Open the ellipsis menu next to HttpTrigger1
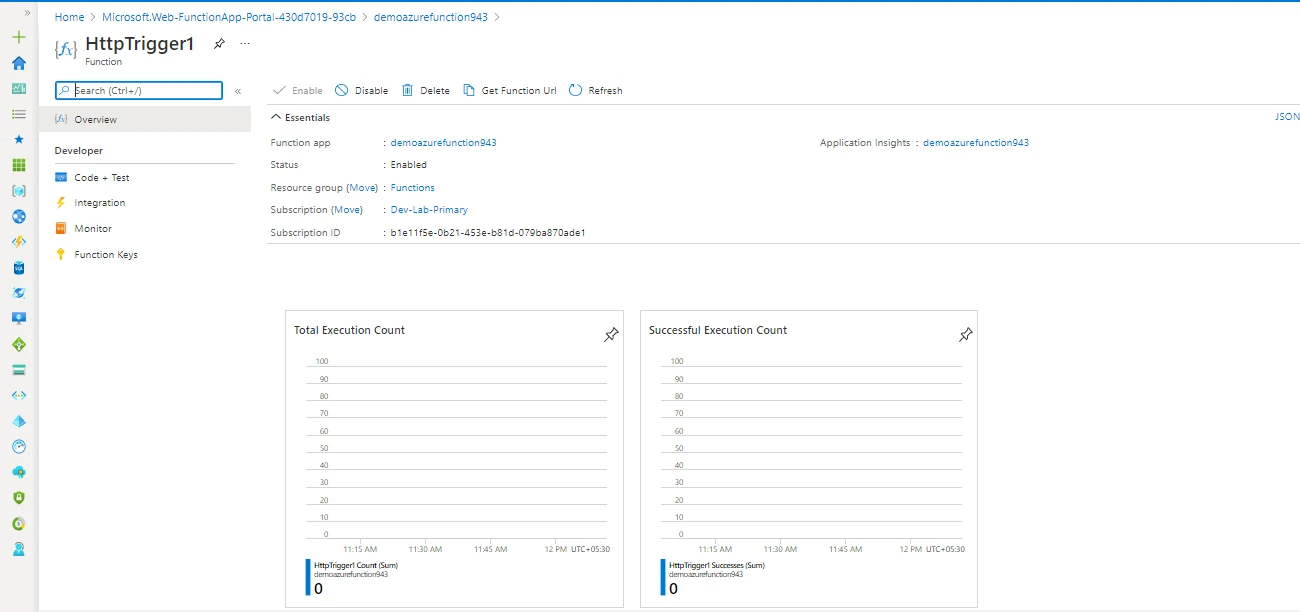 (x=244, y=43)
